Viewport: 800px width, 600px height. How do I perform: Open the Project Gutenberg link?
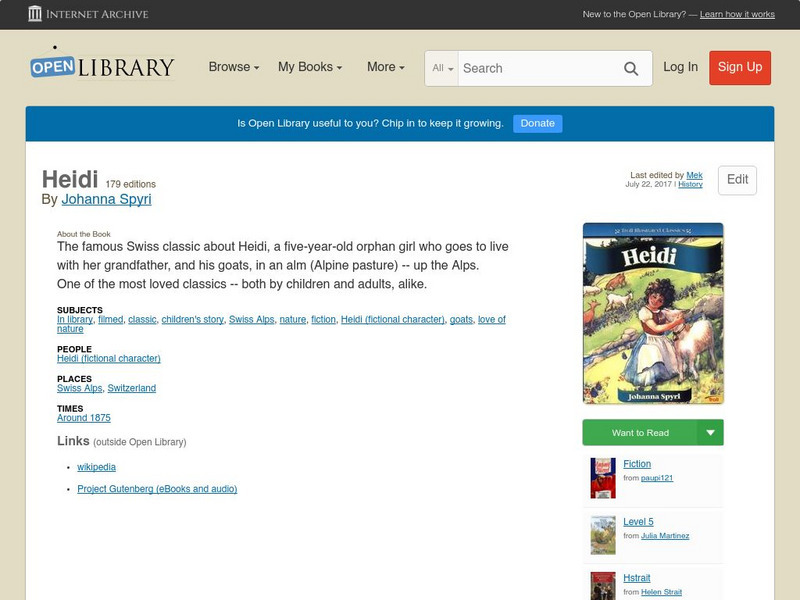(156, 488)
